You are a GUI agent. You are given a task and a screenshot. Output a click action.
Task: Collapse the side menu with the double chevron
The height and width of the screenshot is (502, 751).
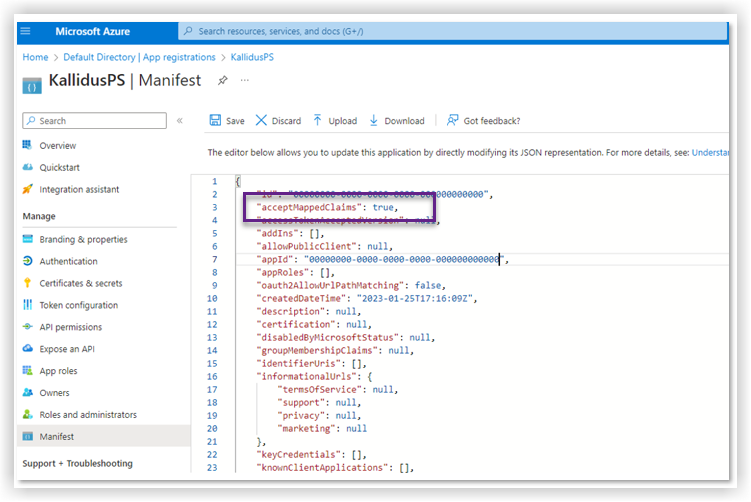click(180, 121)
